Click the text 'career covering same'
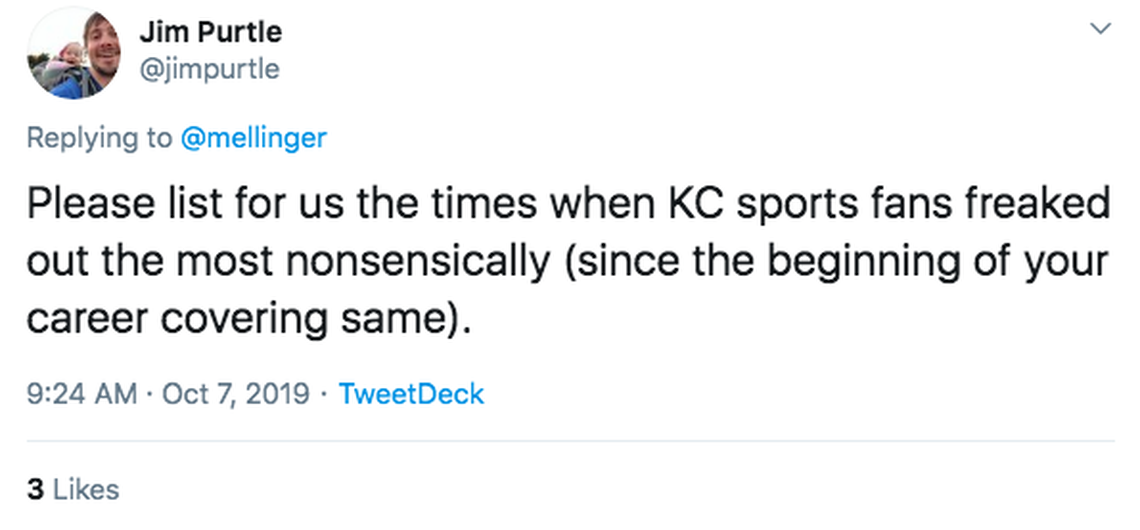This screenshot has height=530, width=1140. [x=238, y=318]
